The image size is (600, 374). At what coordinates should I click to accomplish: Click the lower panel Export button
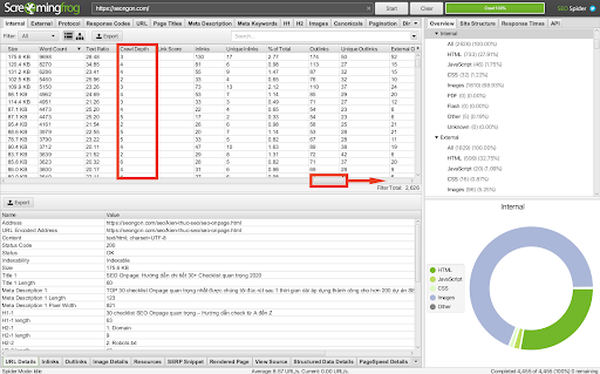pyautogui.click(x=18, y=203)
